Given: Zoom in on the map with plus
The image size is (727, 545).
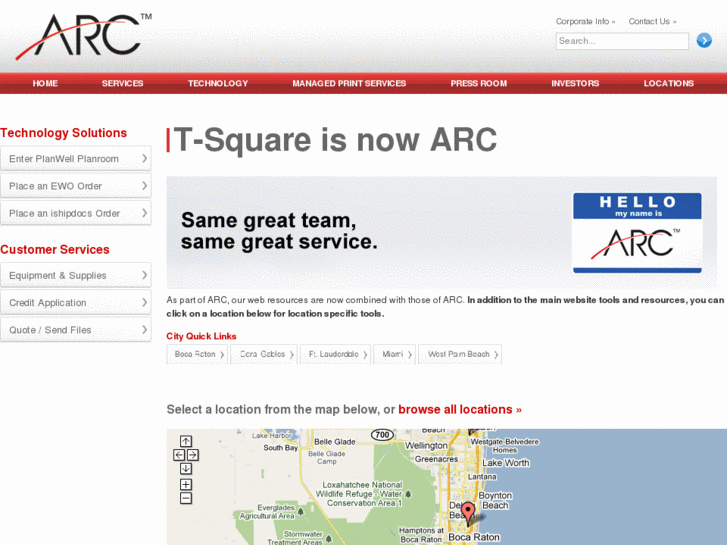Looking at the screenshot, I should point(186,485).
